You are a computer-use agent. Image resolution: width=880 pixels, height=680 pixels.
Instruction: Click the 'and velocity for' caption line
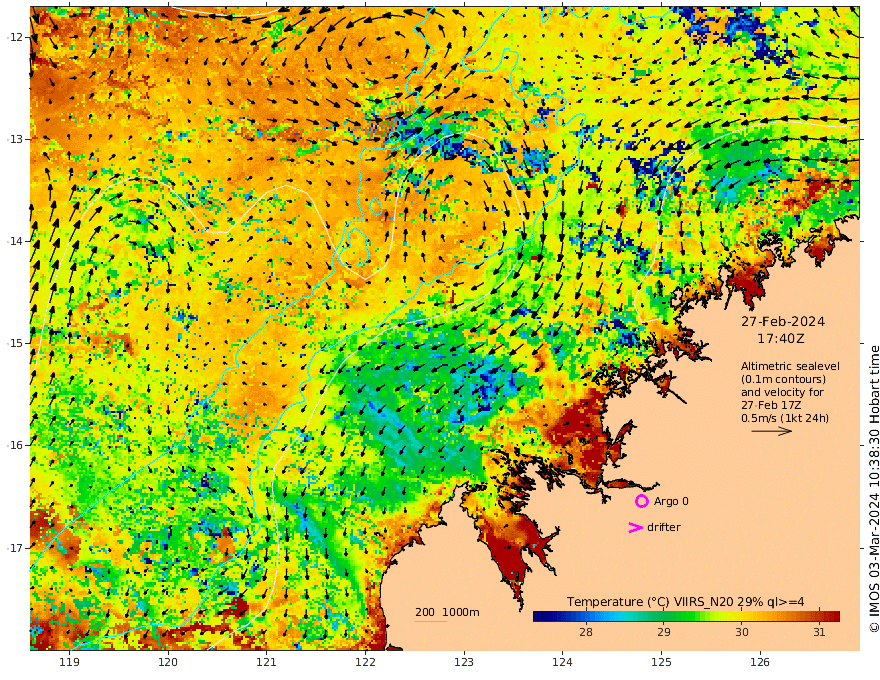(x=782, y=392)
